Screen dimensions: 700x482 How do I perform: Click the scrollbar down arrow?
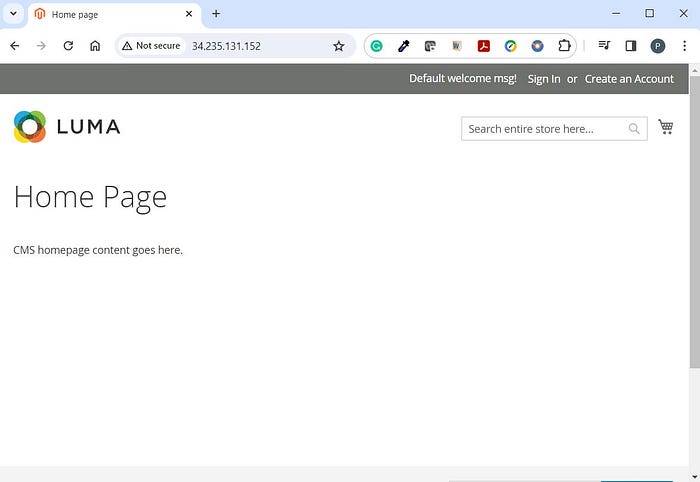pyautogui.click(x=695, y=477)
